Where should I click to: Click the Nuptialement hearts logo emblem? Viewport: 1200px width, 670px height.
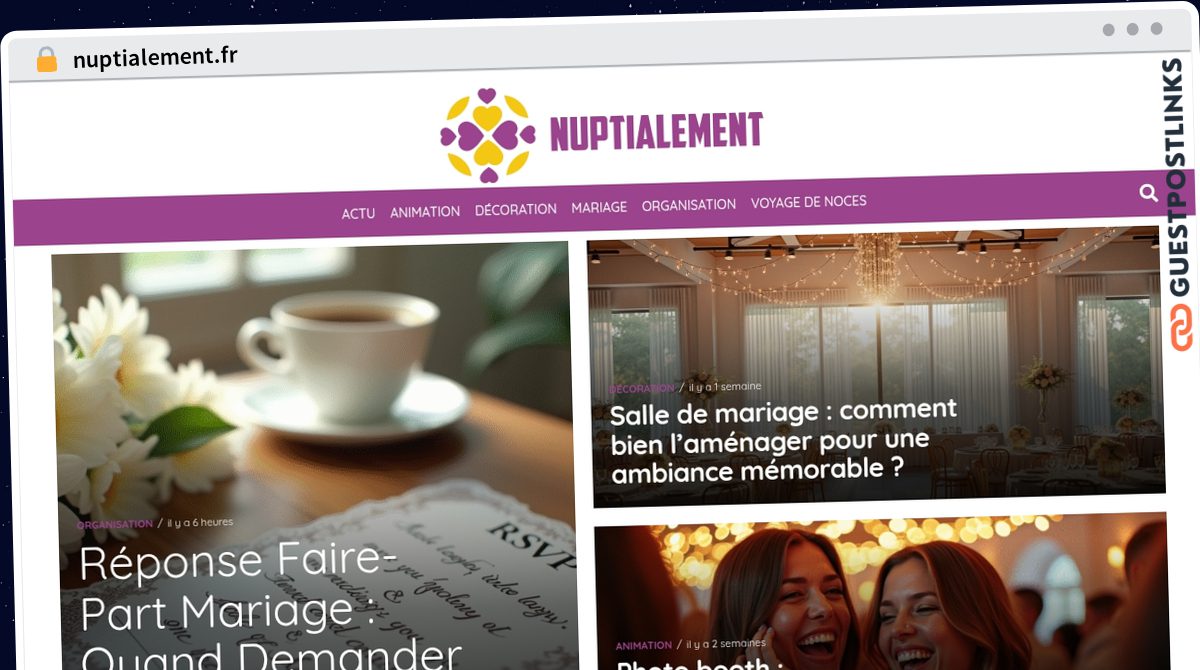click(486, 136)
